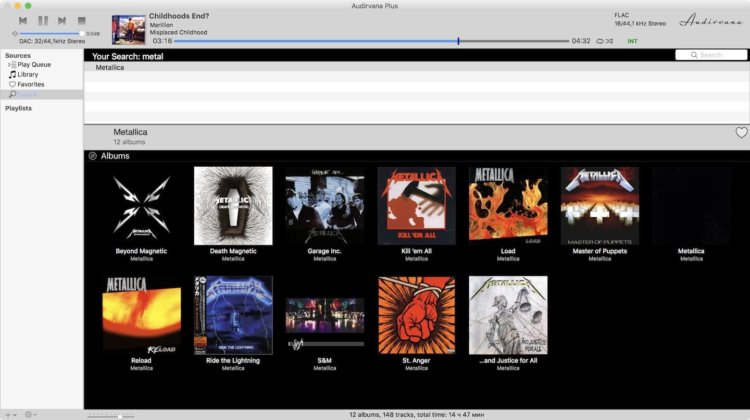Mute audio via the speaker icon

tap(15, 33)
